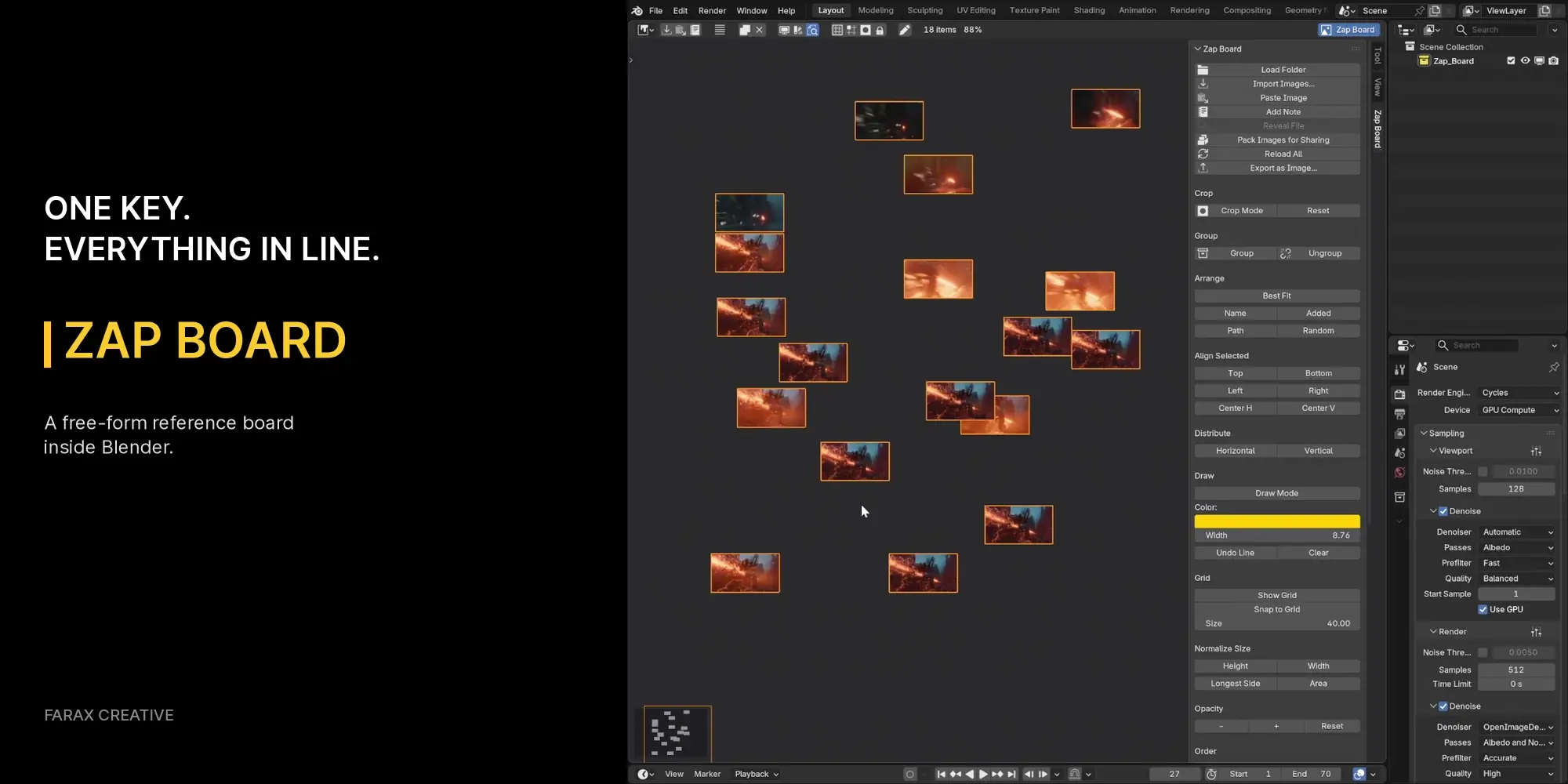Toggle Snap to Grid option
This screenshot has height=784, width=1568.
coord(1277,610)
